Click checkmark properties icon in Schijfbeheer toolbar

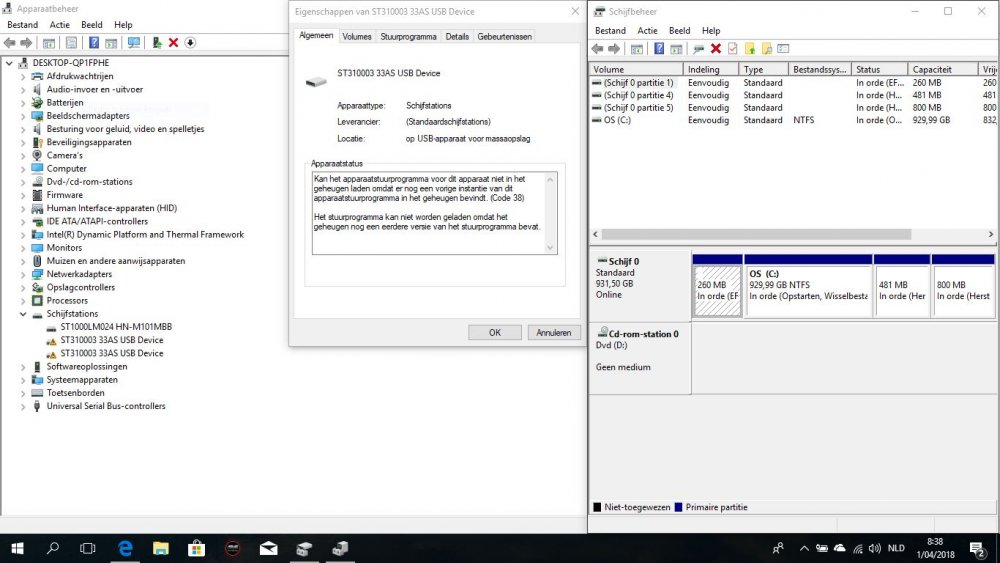tap(732, 48)
